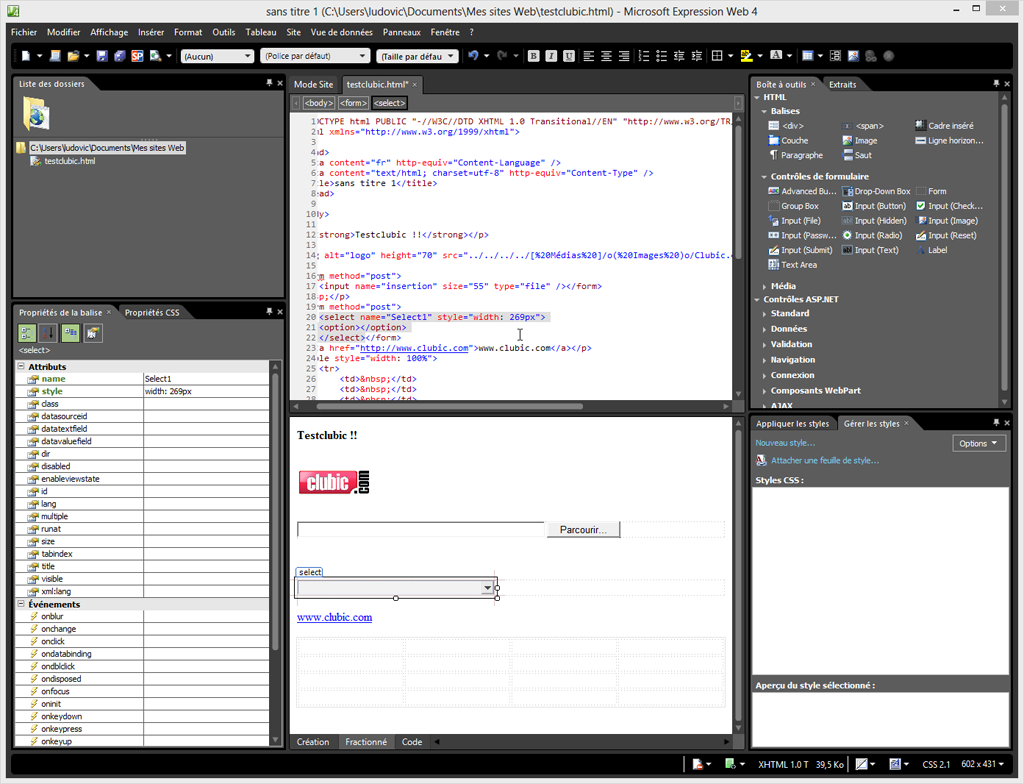The height and width of the screenshot is (784, 1024).
Task: Expand the Standard ASP.NET group
Action: click(764, 314)
